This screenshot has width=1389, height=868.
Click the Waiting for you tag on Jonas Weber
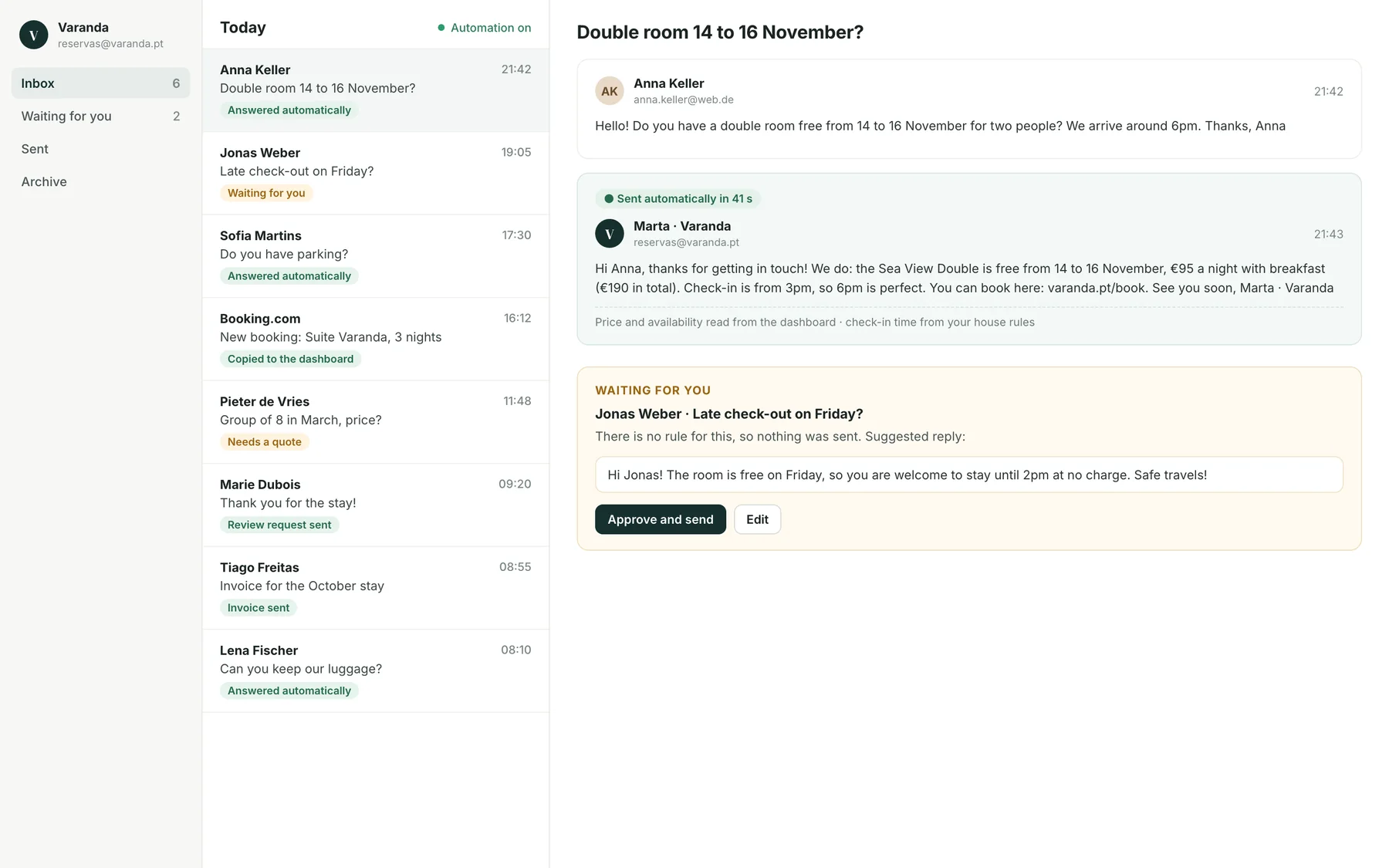[266, 193]
